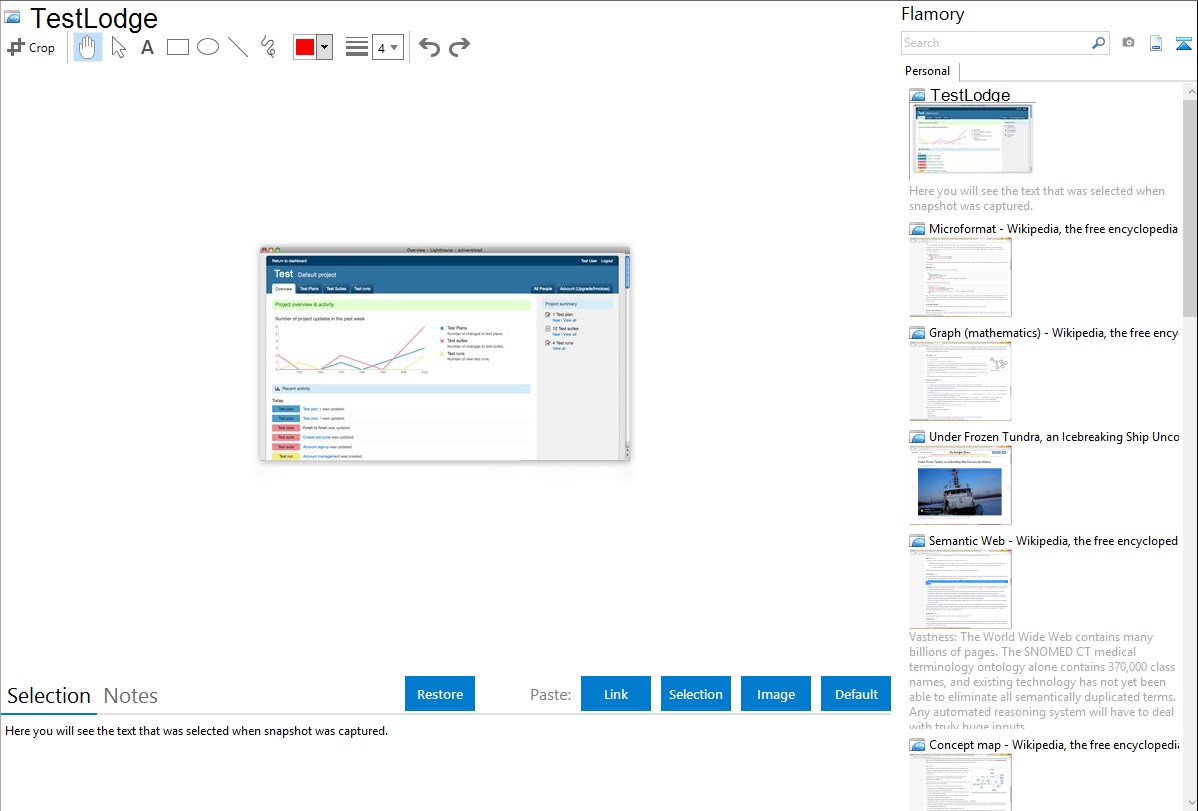Open the Personal tab
Screen dimensions: 1198x811
927,71
